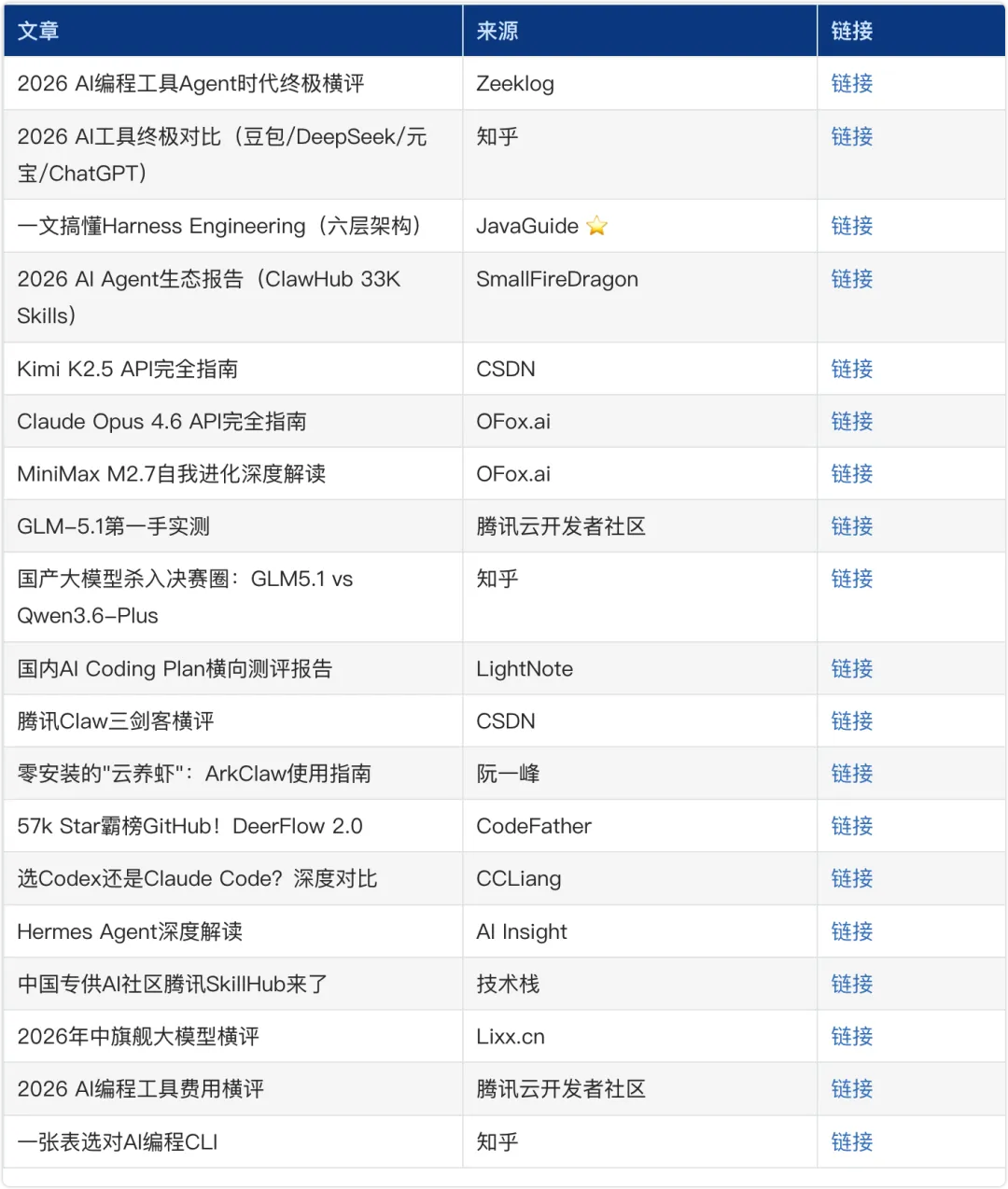Viewport: 1008px width, 1189px height.
Task: Click the CodeFather source cell
Action: [x=639, y=826]
